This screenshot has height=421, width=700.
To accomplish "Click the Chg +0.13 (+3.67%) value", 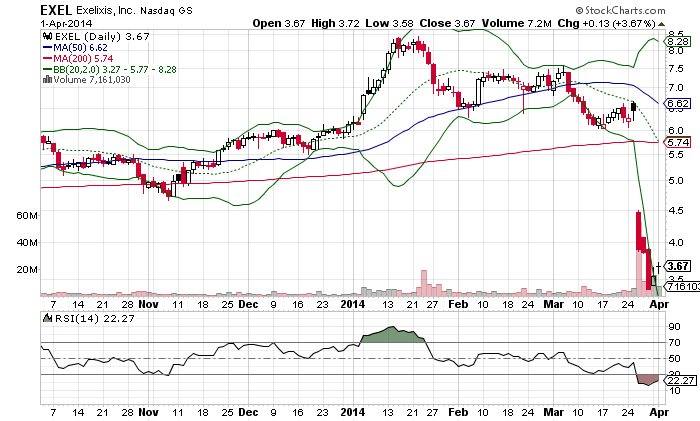I will click(607, 23).
